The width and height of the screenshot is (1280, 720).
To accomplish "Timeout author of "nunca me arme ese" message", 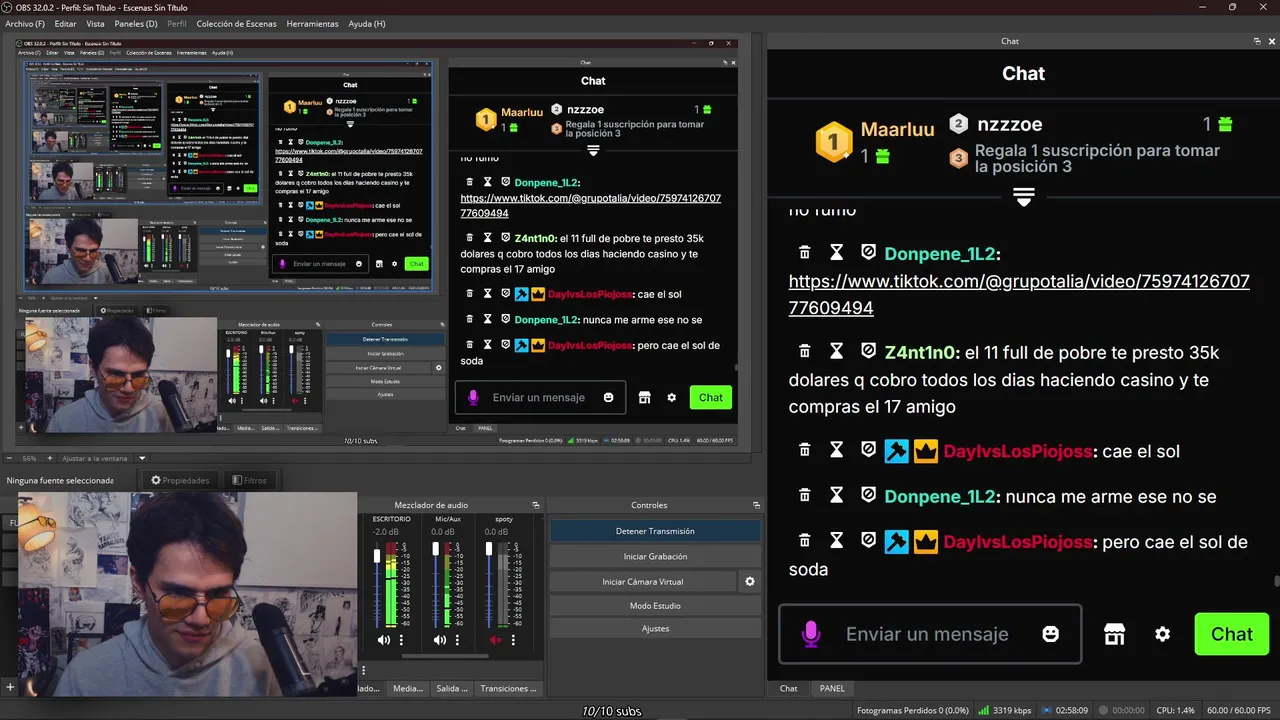I will point(837,496).
